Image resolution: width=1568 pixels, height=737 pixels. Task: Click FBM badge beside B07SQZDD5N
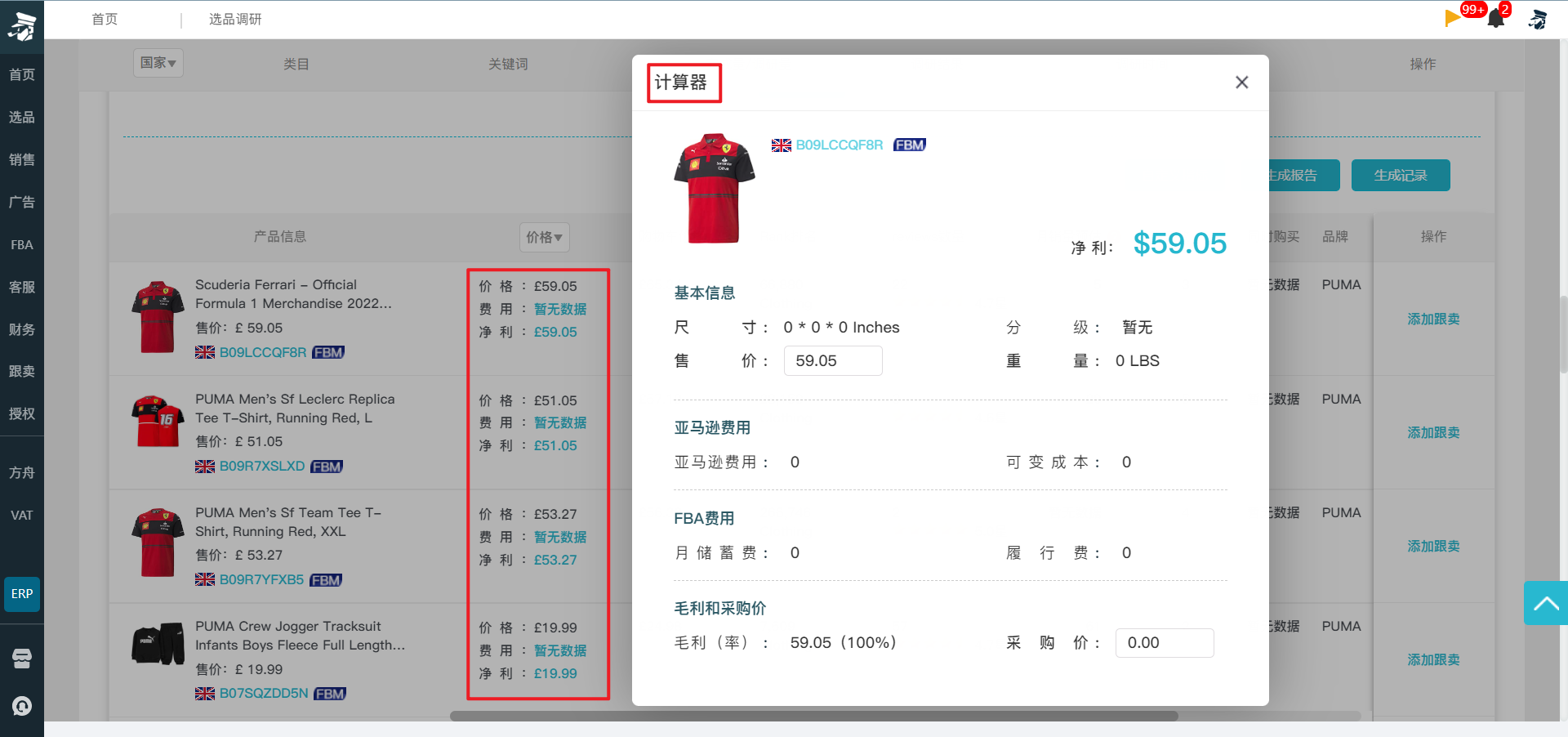tap(330, 694)
